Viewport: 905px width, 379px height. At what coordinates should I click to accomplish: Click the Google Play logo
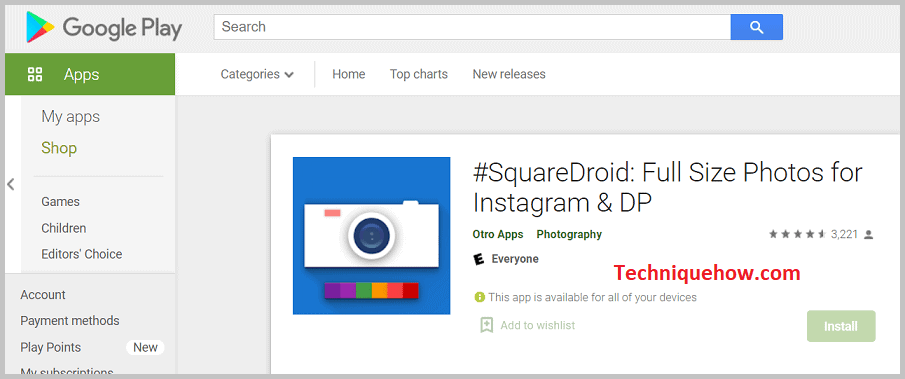(x=104, y=27)
